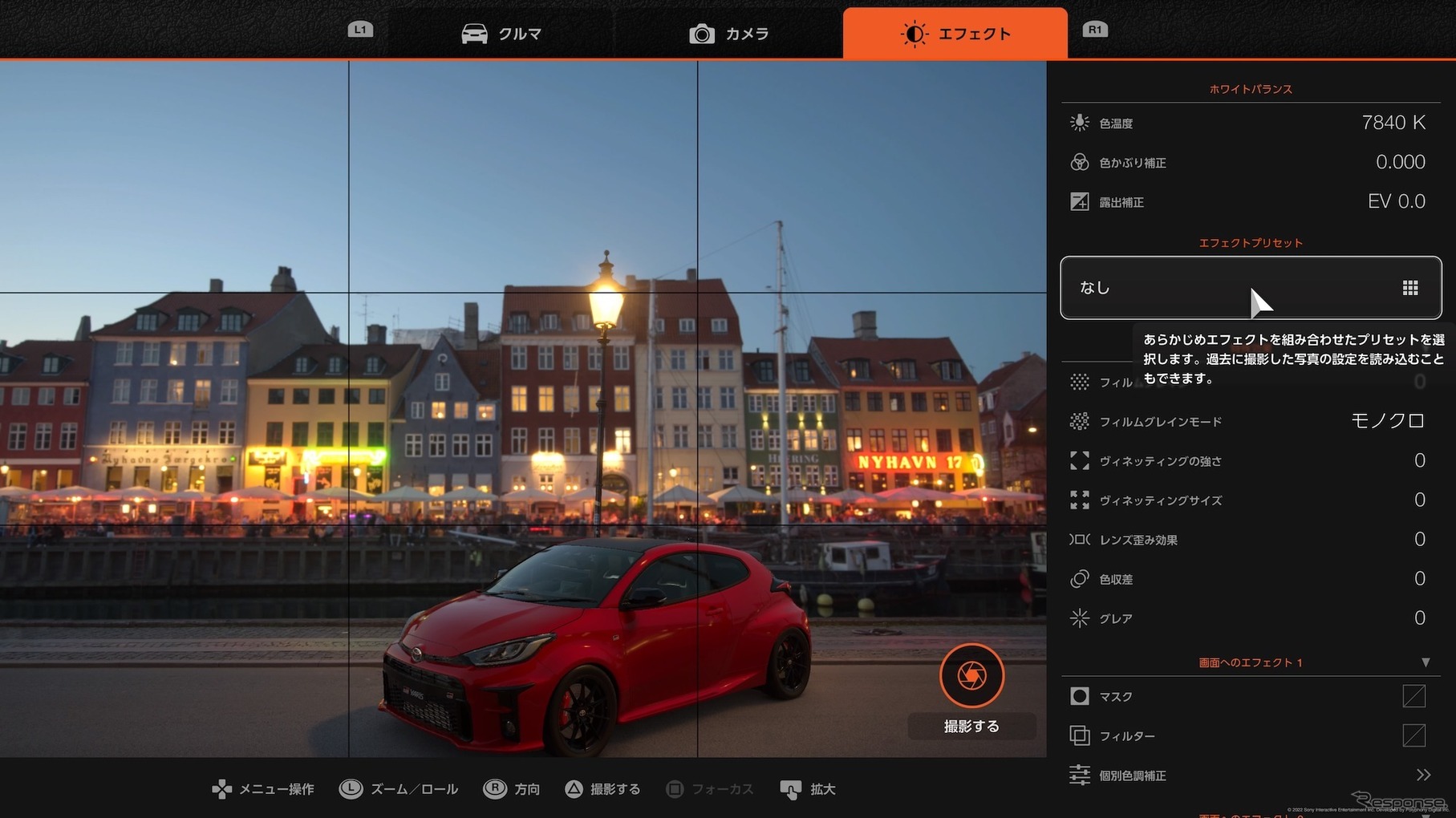This screenshot has width=1456, height=818.
Task: Set the レンズ歪み効果 value
Action: [x=1420, y=539]
